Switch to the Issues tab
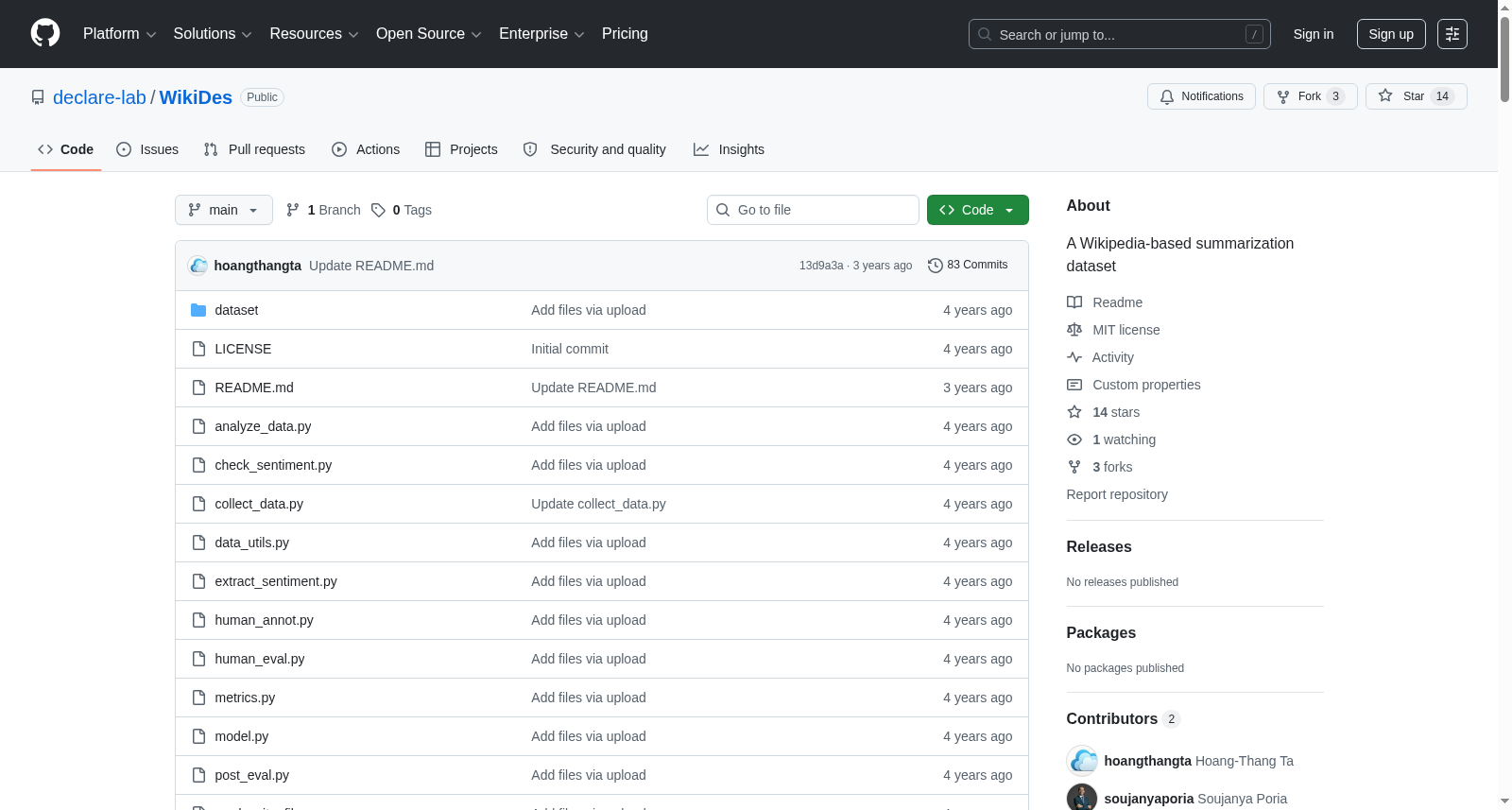Viewport: 1512px width, 810px height. click(x=147, y=149)
